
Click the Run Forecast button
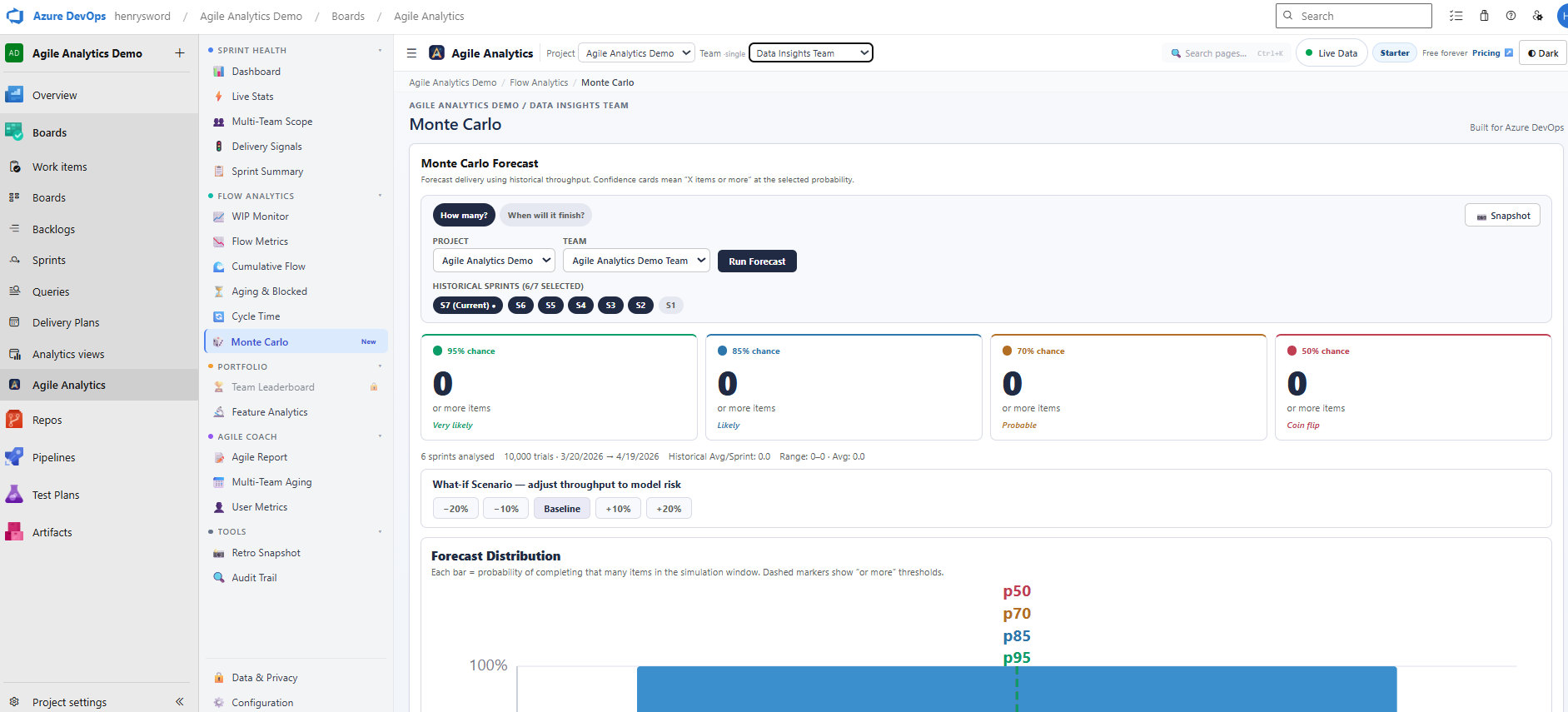click(756, 261)
